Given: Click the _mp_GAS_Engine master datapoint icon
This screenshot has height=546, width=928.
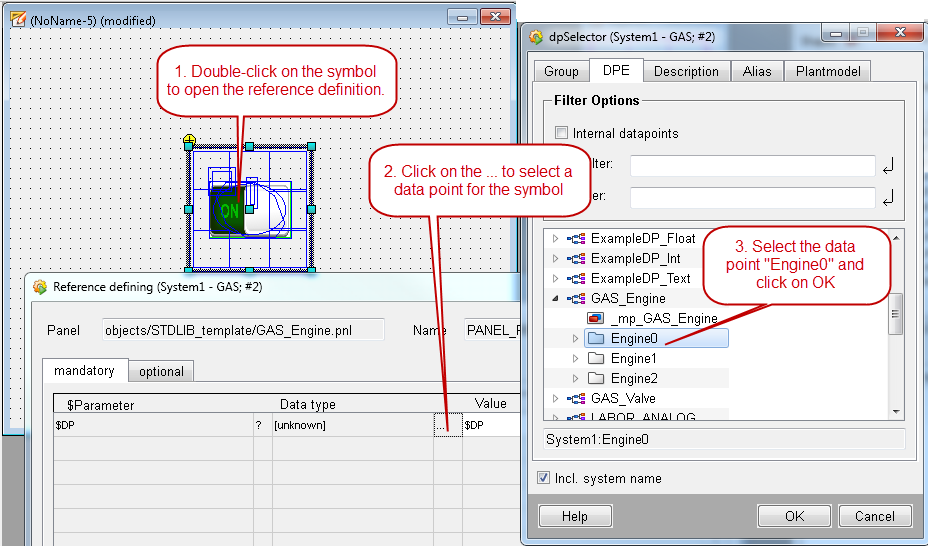Looking at the screenshot, I should (x=595, y=318).
